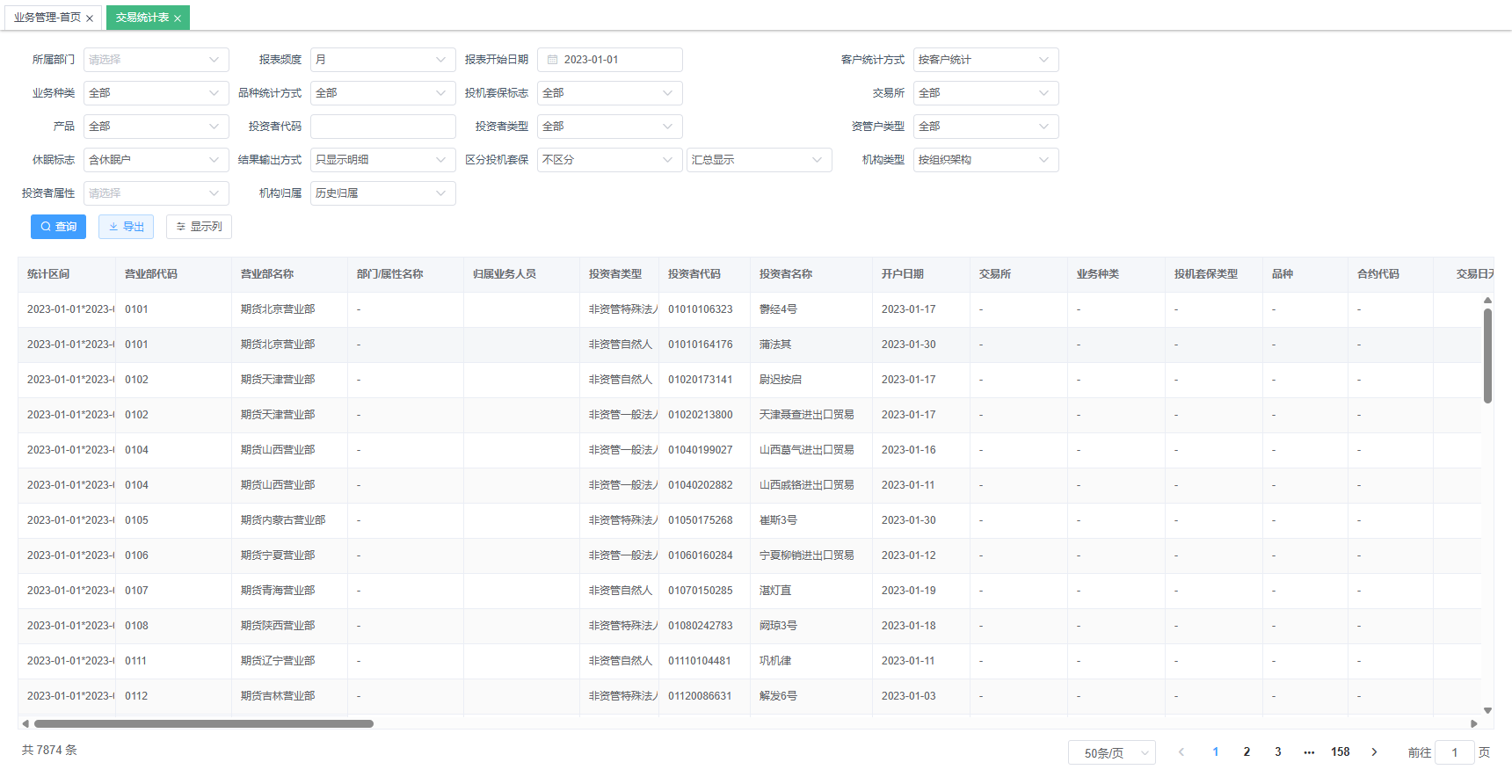Close the 交易统计表 tab

tap(178, 18)
